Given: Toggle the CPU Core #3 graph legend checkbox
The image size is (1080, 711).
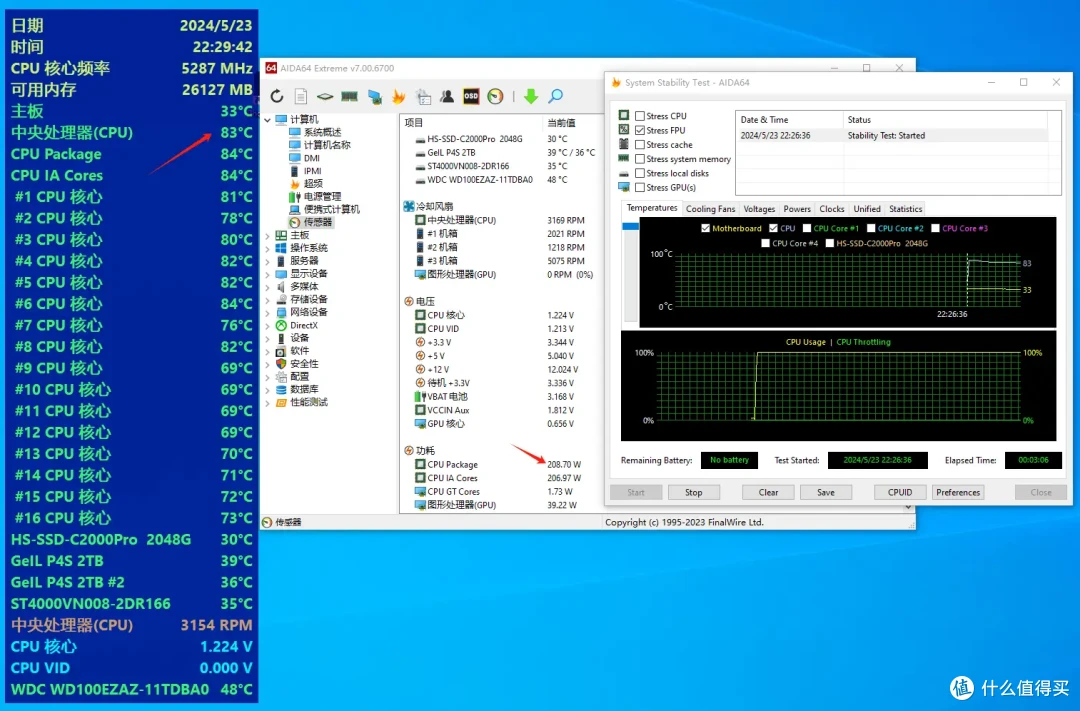Looking at the screenshot, I should click(x=935, y=228).
